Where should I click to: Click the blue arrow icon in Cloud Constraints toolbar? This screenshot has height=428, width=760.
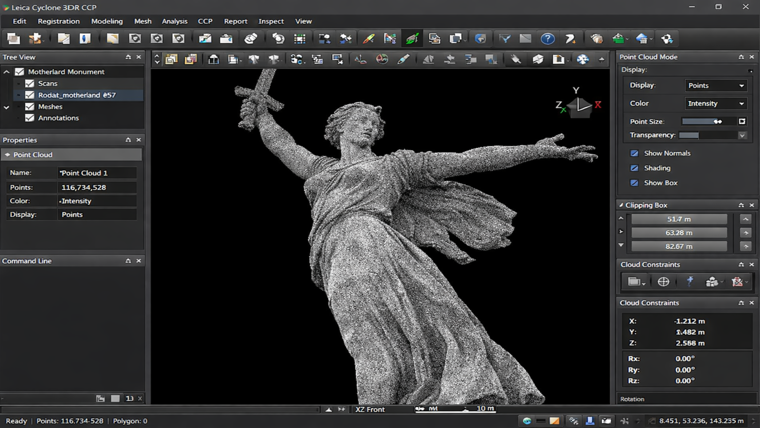coord(690,282)
